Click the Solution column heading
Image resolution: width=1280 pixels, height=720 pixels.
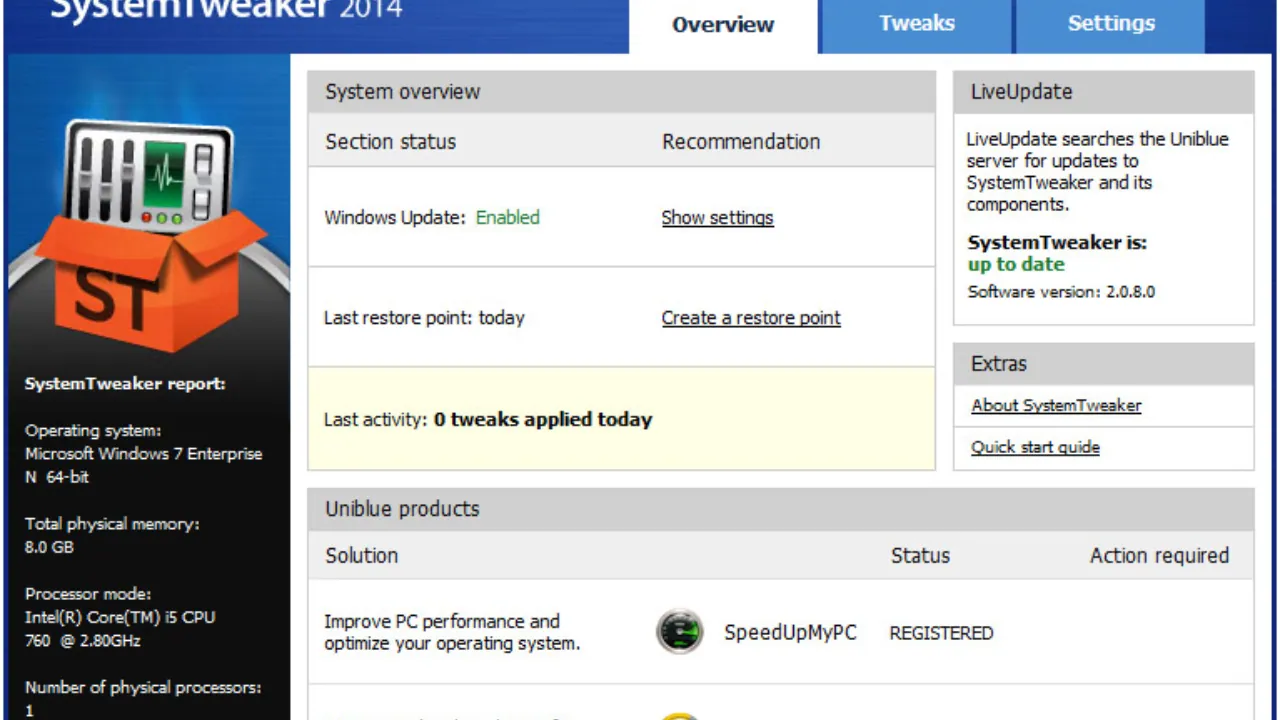pos(361,556)
